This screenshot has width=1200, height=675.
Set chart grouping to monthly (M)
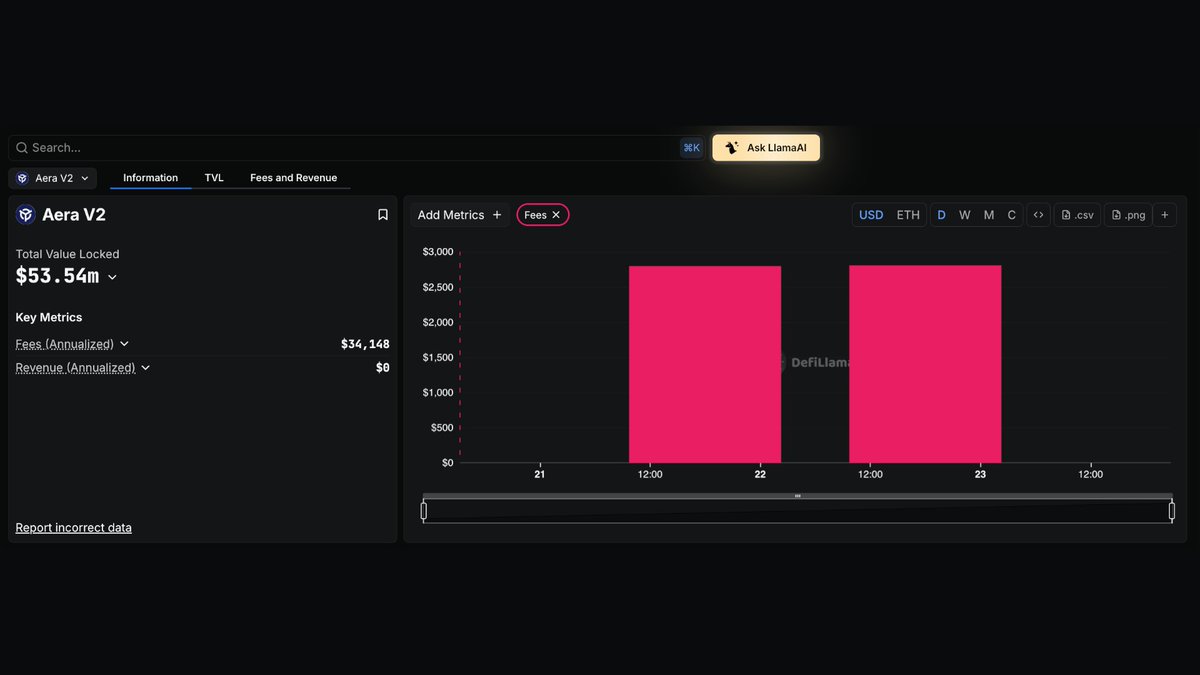[989, 215]
